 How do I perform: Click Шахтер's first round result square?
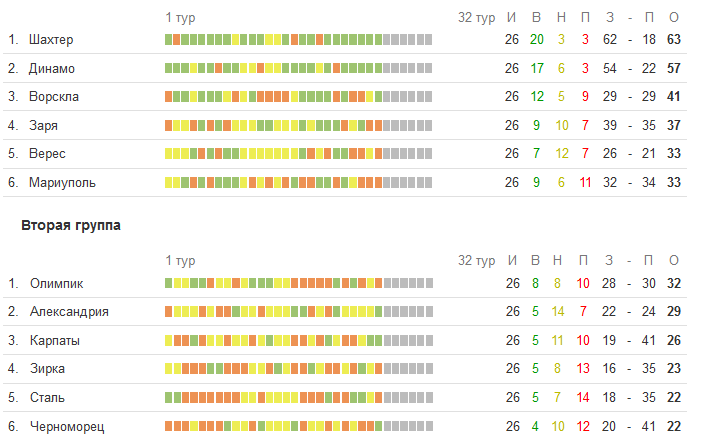(x=169, y=40)
